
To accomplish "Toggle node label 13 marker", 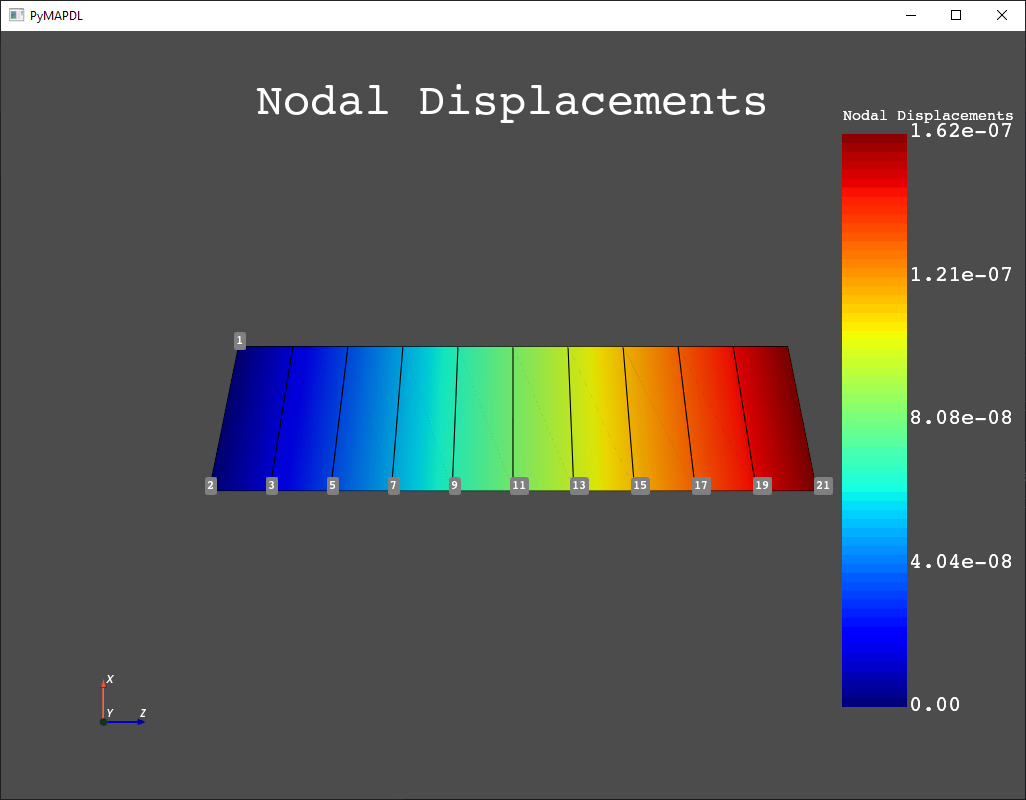I will pos(578,485).
